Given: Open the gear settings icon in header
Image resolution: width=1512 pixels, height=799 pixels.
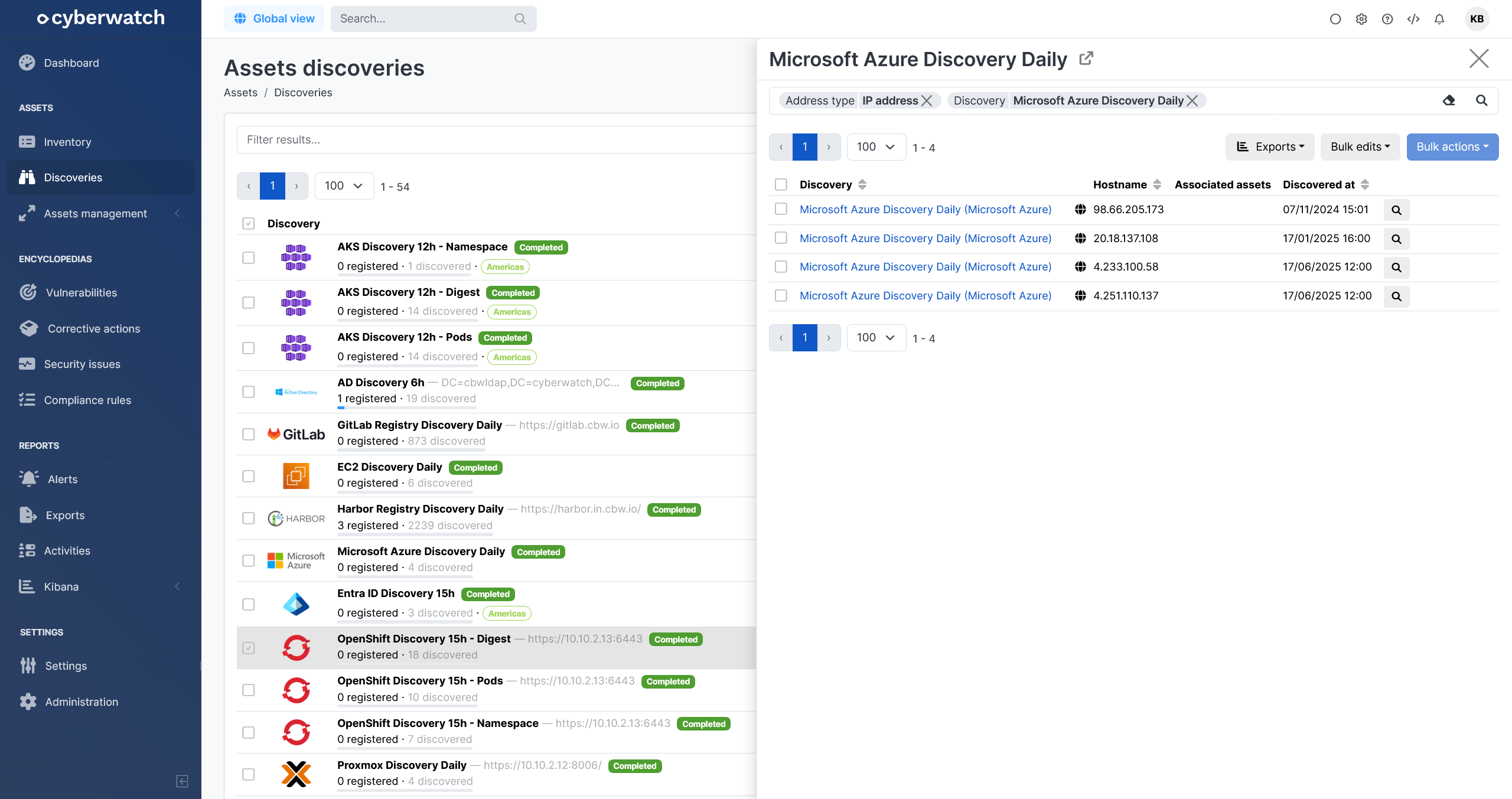Looking at the screenshot, I should coord(1361,19).
